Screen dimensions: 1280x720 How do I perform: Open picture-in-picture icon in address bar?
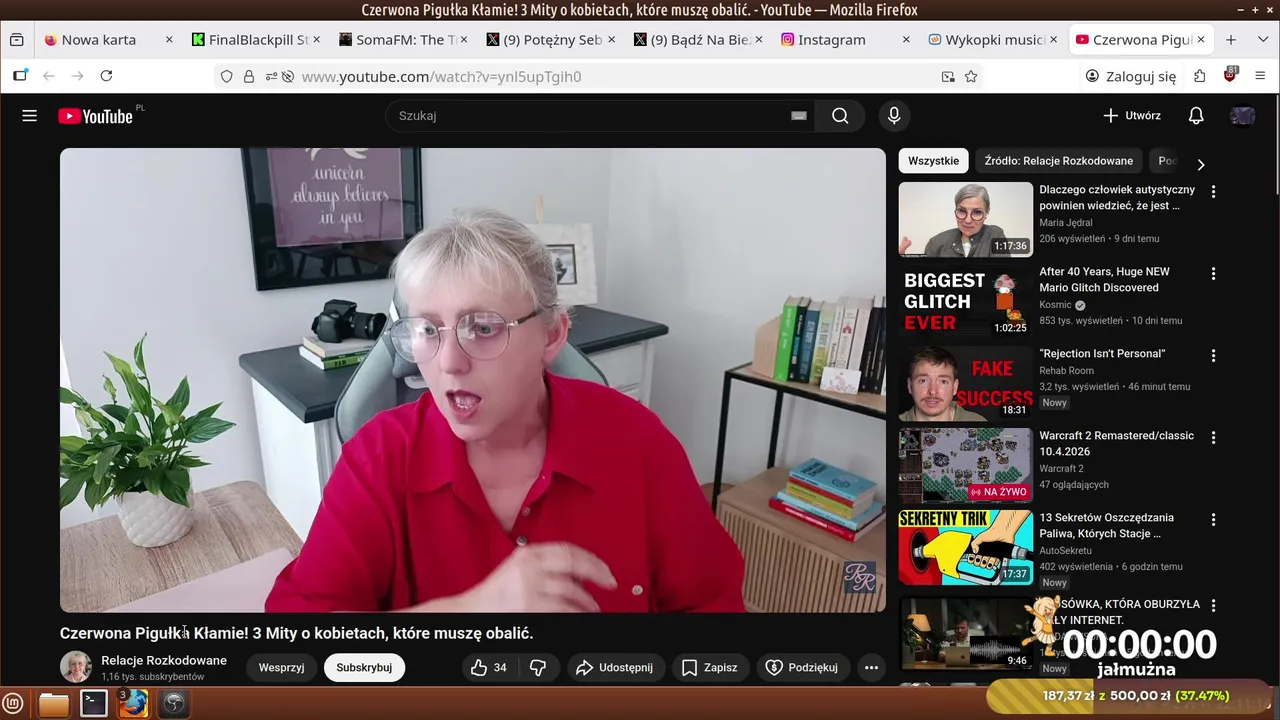(x=948, y=76)
